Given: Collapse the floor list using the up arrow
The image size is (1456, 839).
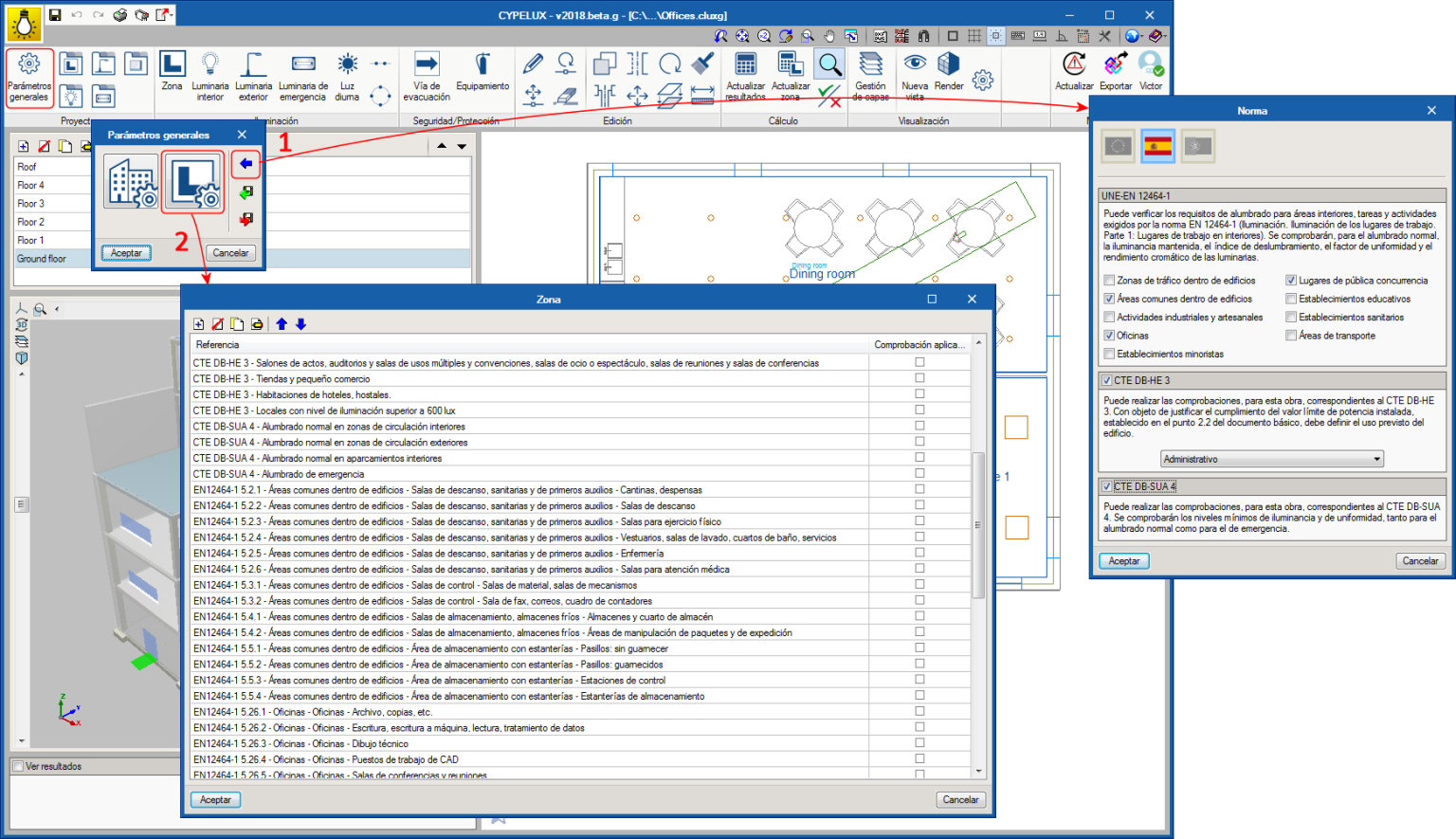Looking at the screenshot, I should click(444, 145).
